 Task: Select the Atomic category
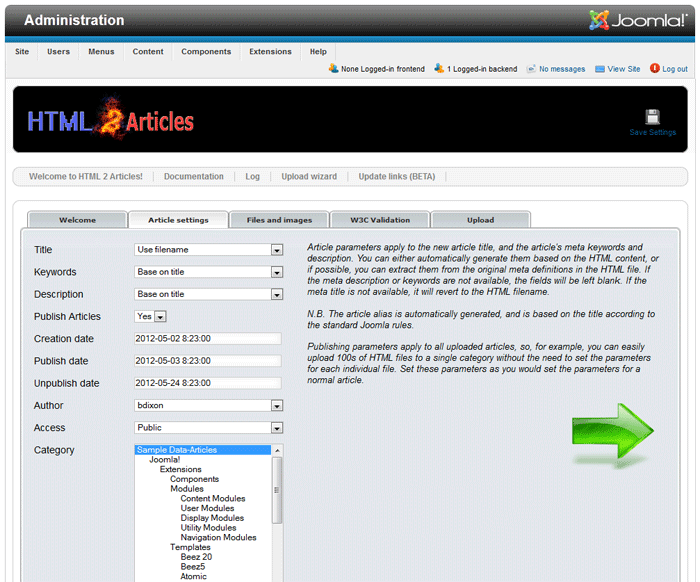(x=193, y=577)
